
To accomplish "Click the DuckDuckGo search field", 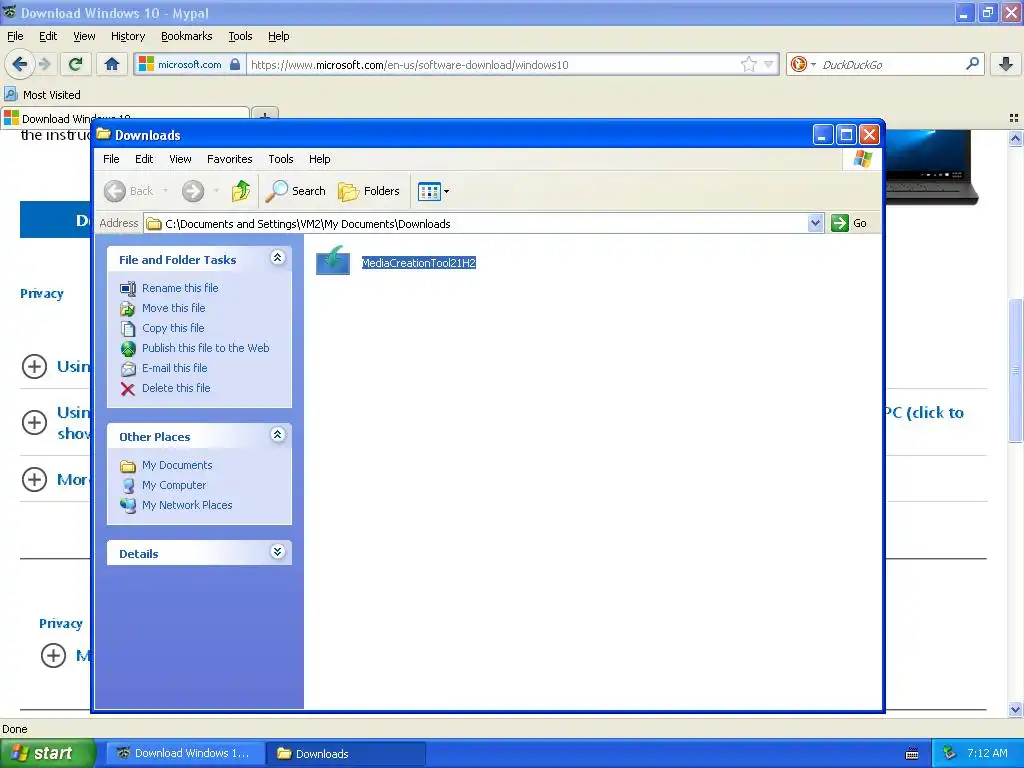I will coord(891,65).
